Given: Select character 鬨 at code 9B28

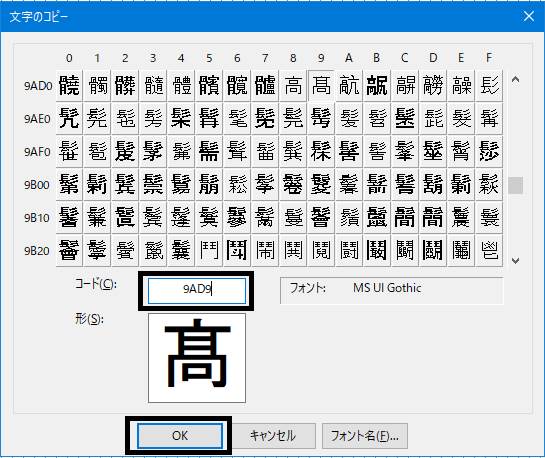Looking at the screenshot, I should [293, 251].
